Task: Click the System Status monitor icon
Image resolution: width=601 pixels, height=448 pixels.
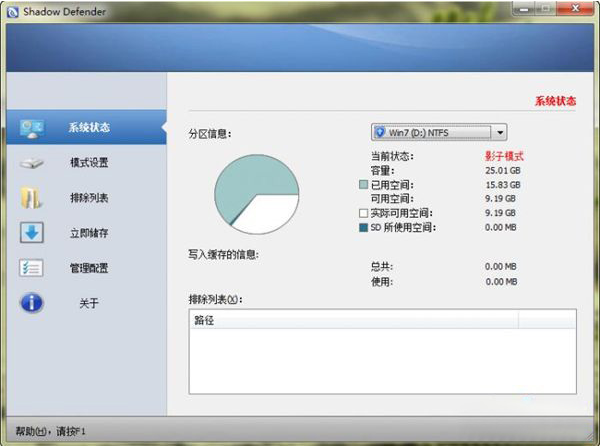Action: pos(31,127)
